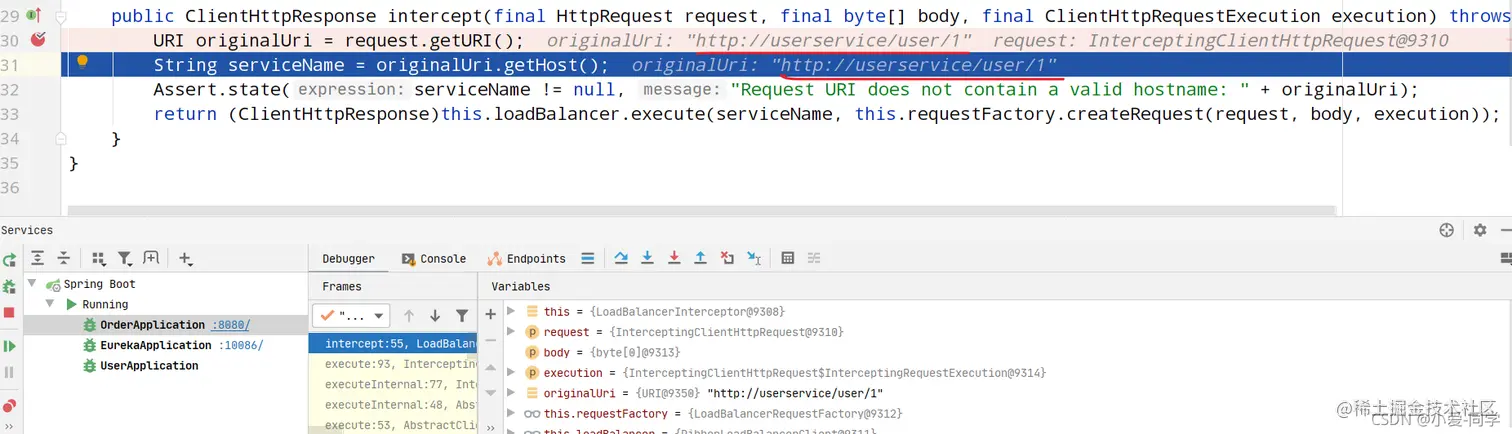Viewport: 1512px width, 434px height.
Task: Select the UserApplication service
Action: click(149, 366)
